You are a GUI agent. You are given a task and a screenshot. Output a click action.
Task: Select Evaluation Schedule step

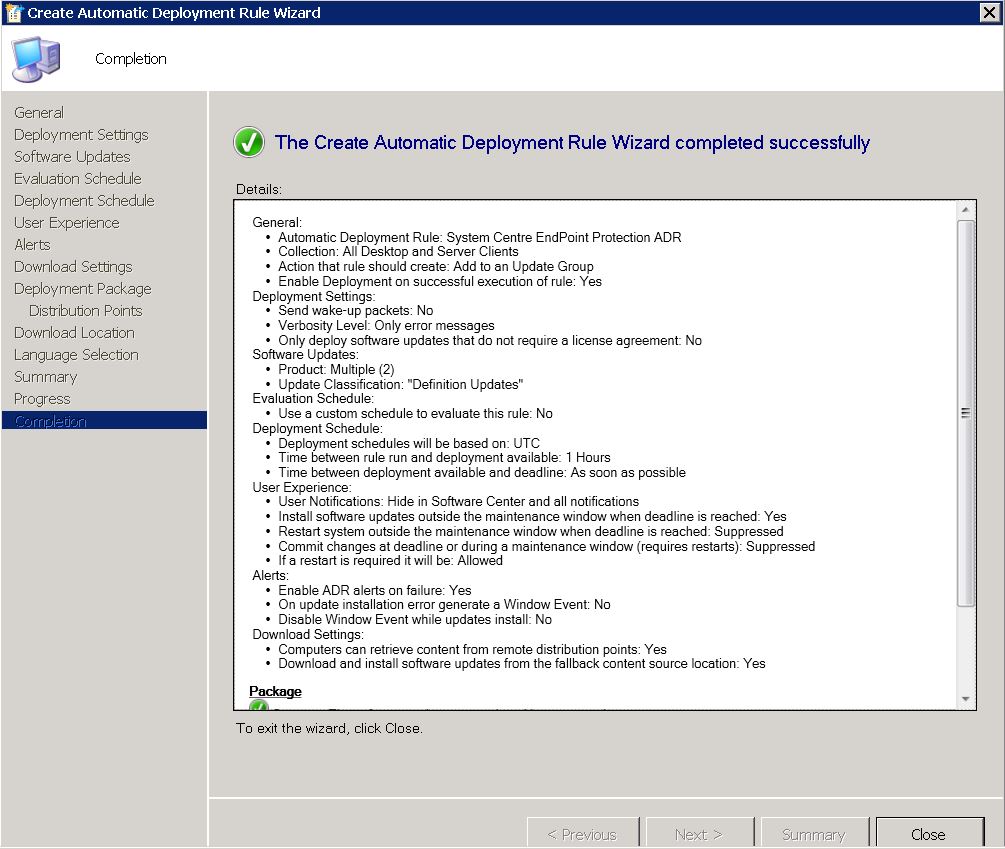pyautogui.click(x=78, y=179)
